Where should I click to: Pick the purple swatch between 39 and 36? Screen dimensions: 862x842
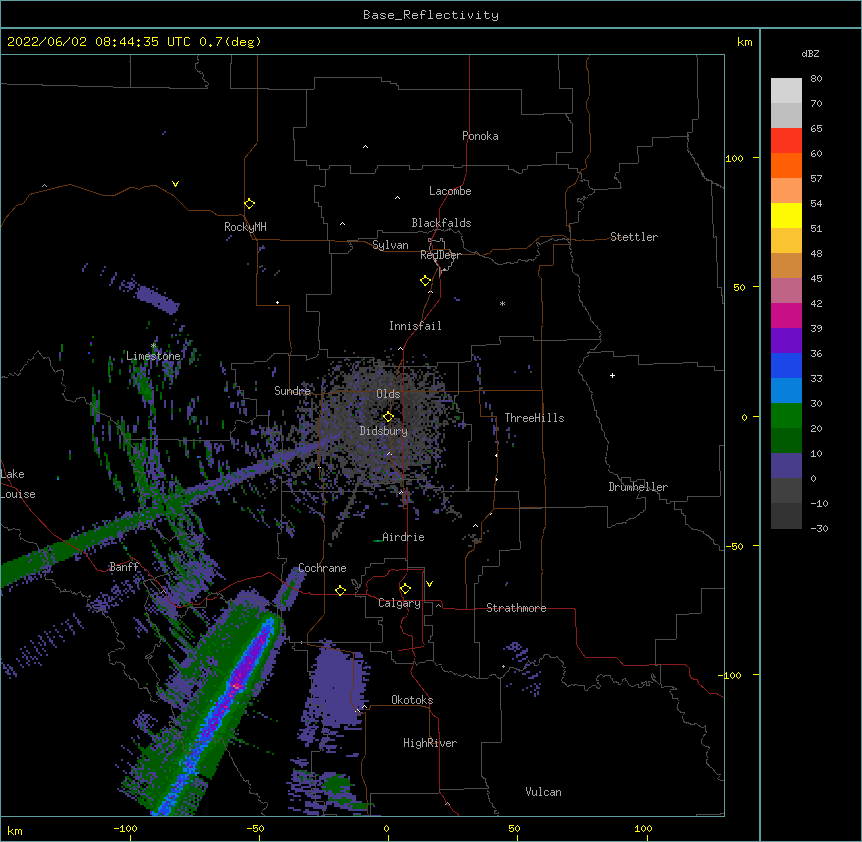(x=786, y=341)
